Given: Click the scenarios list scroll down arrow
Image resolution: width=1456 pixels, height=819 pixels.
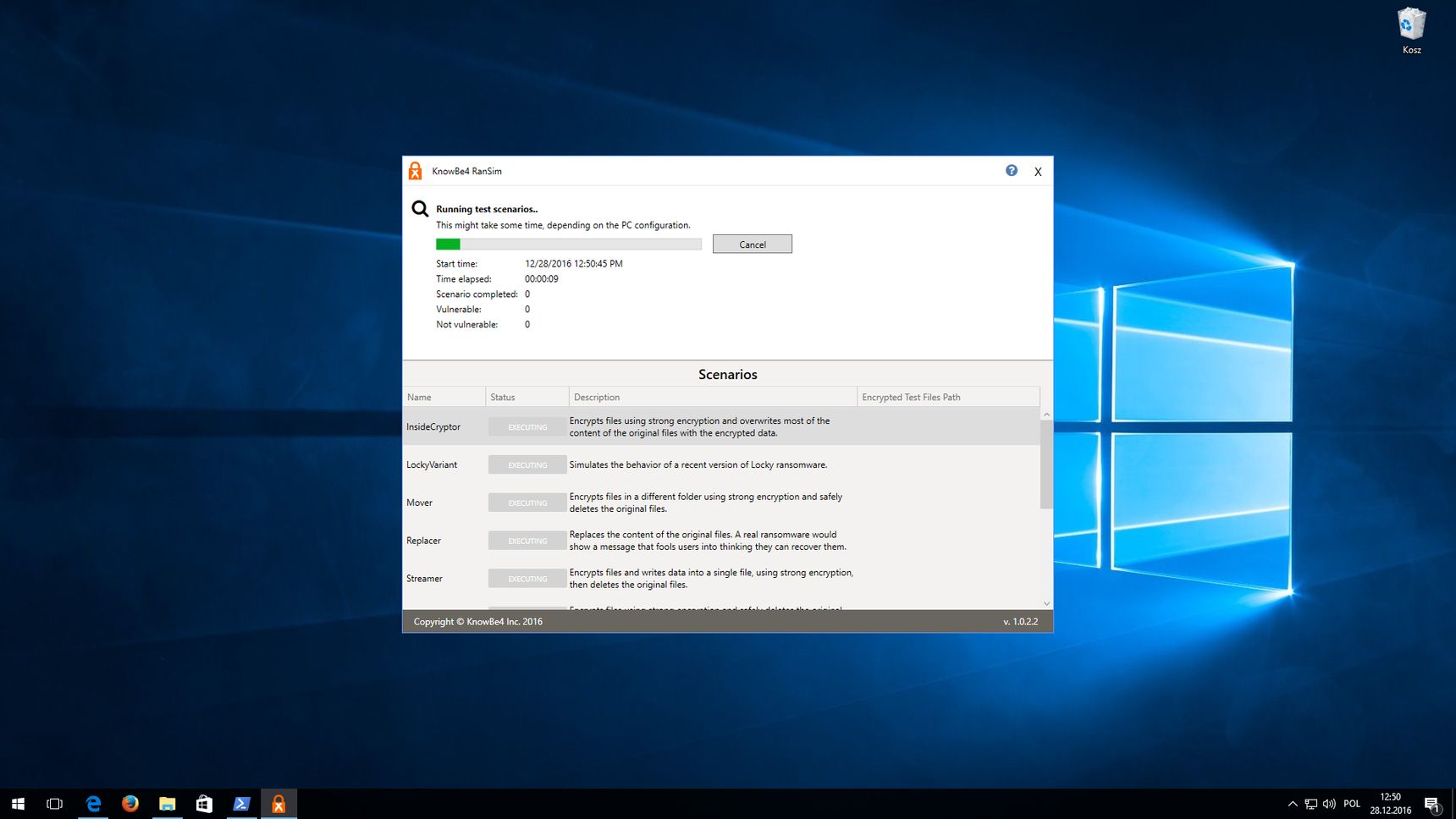Looking at the screenshot, I should (x=1046, y=603).
